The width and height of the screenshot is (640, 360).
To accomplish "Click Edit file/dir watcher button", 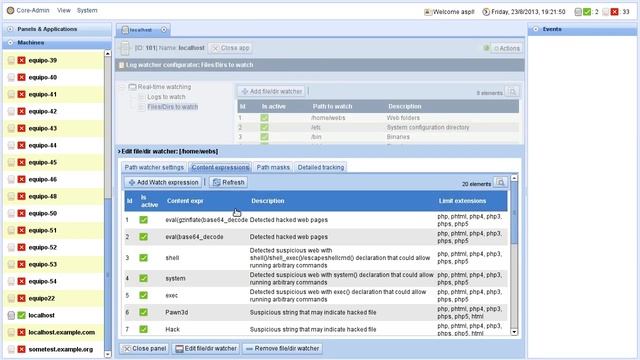I will [x=206, y=349].
